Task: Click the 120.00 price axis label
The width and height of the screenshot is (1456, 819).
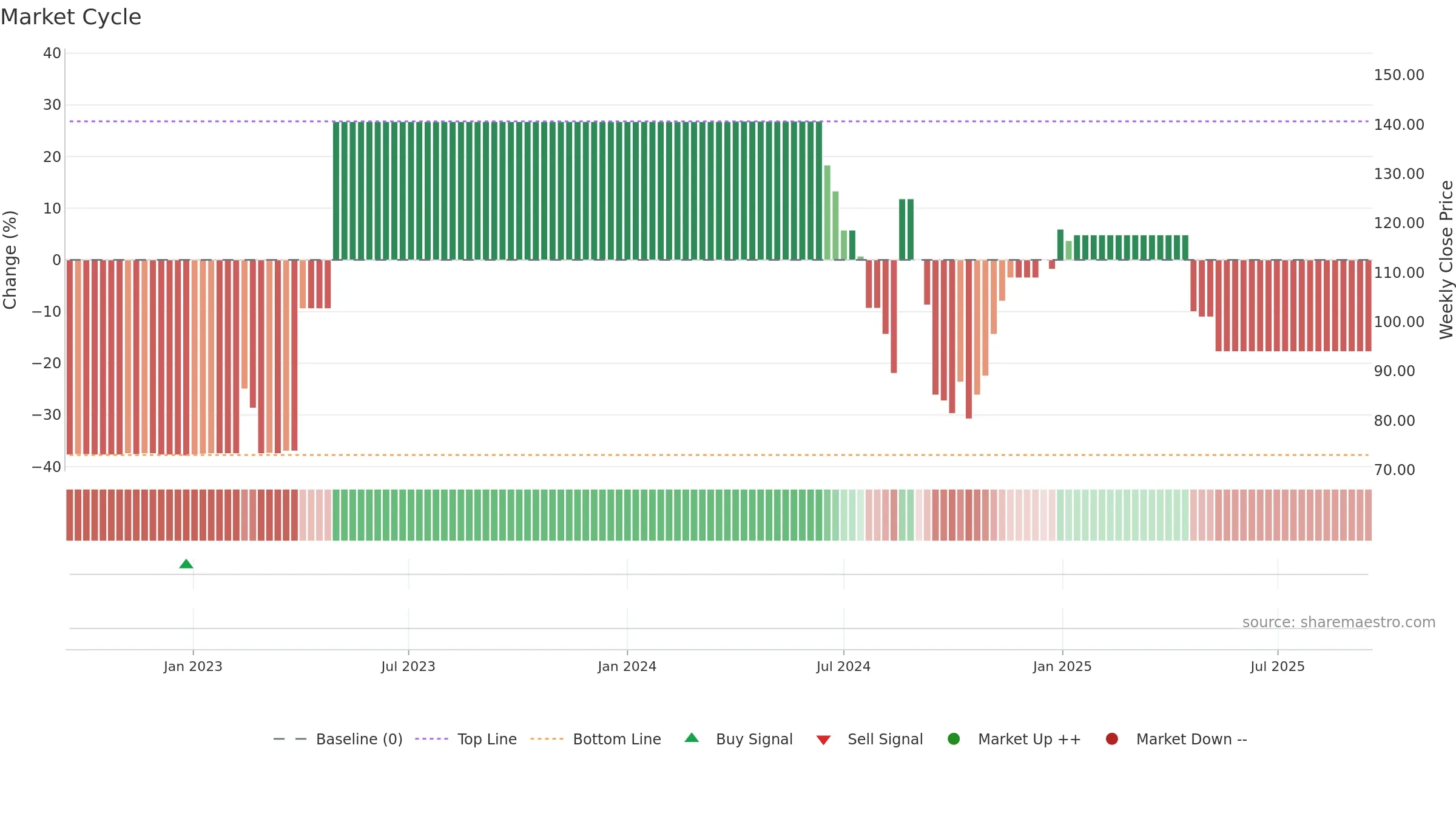Action: pos(1399,223)
